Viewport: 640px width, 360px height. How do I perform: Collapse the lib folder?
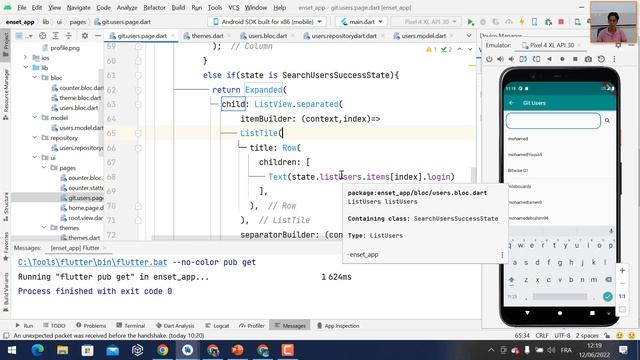click(x=25, y=67)
